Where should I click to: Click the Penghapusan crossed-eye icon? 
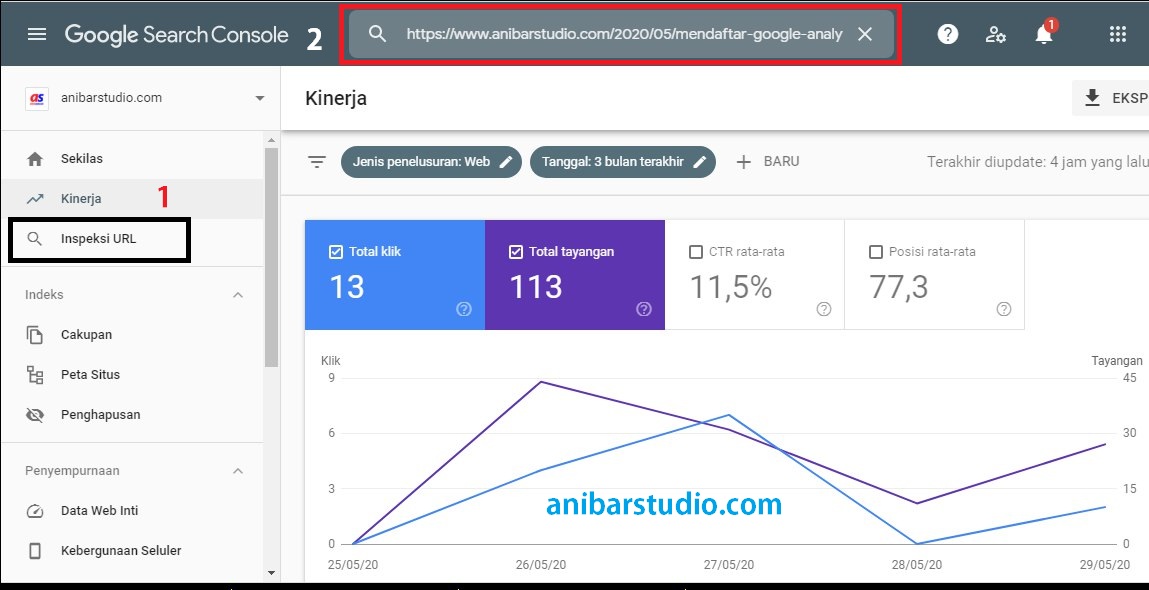34,416
